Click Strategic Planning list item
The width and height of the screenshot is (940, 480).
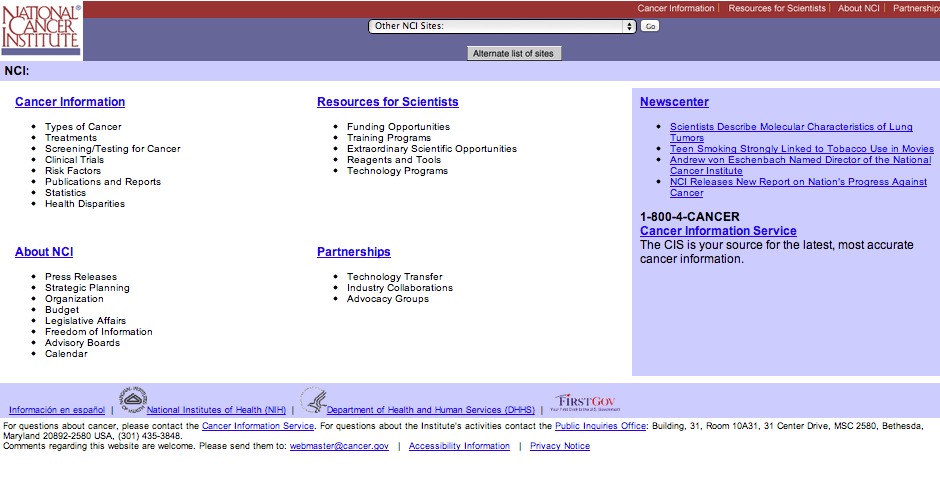click(88, 288)
